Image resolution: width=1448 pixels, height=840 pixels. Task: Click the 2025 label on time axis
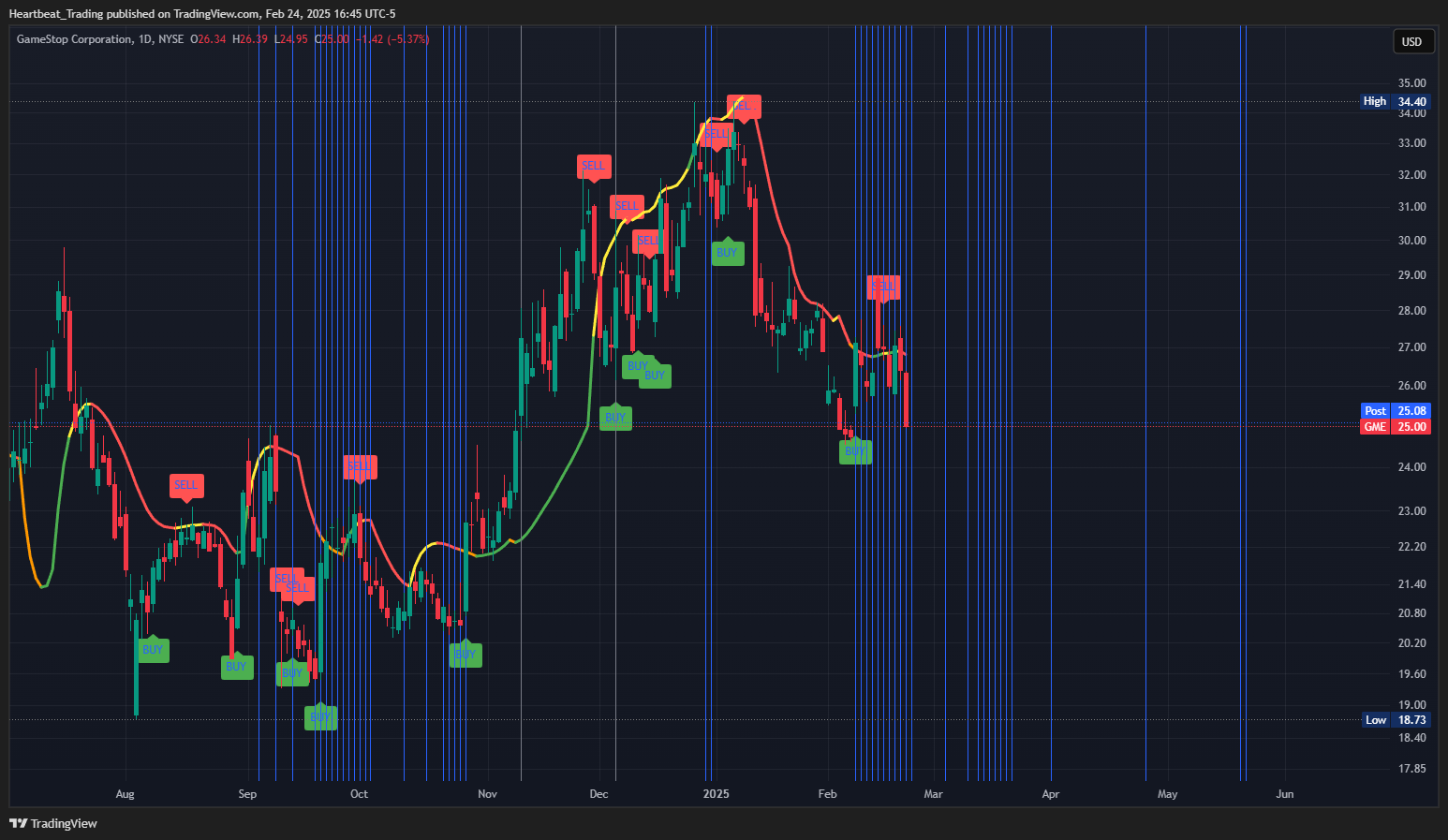(x=716, y=794)
